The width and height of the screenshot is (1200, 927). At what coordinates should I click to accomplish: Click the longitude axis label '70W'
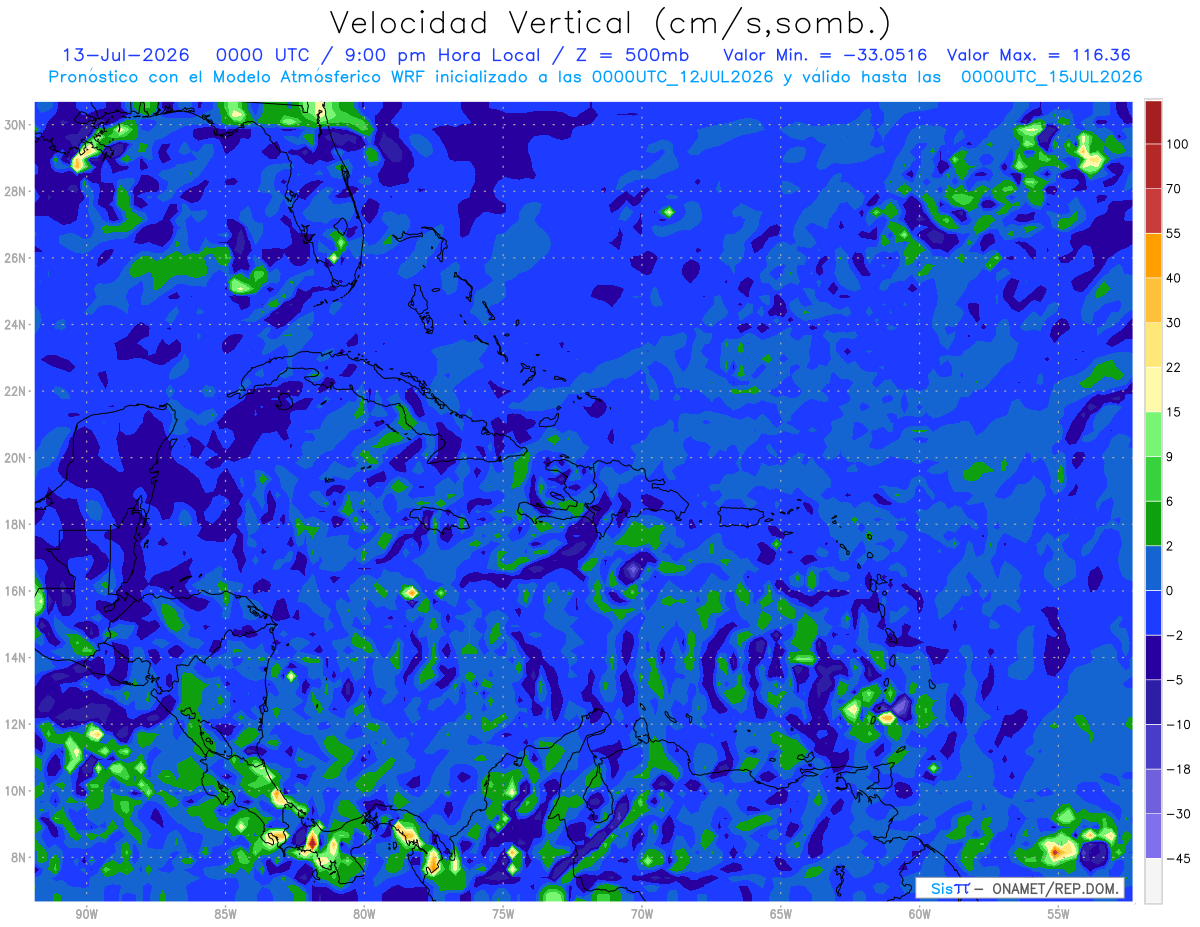click(x=643, y=914)
